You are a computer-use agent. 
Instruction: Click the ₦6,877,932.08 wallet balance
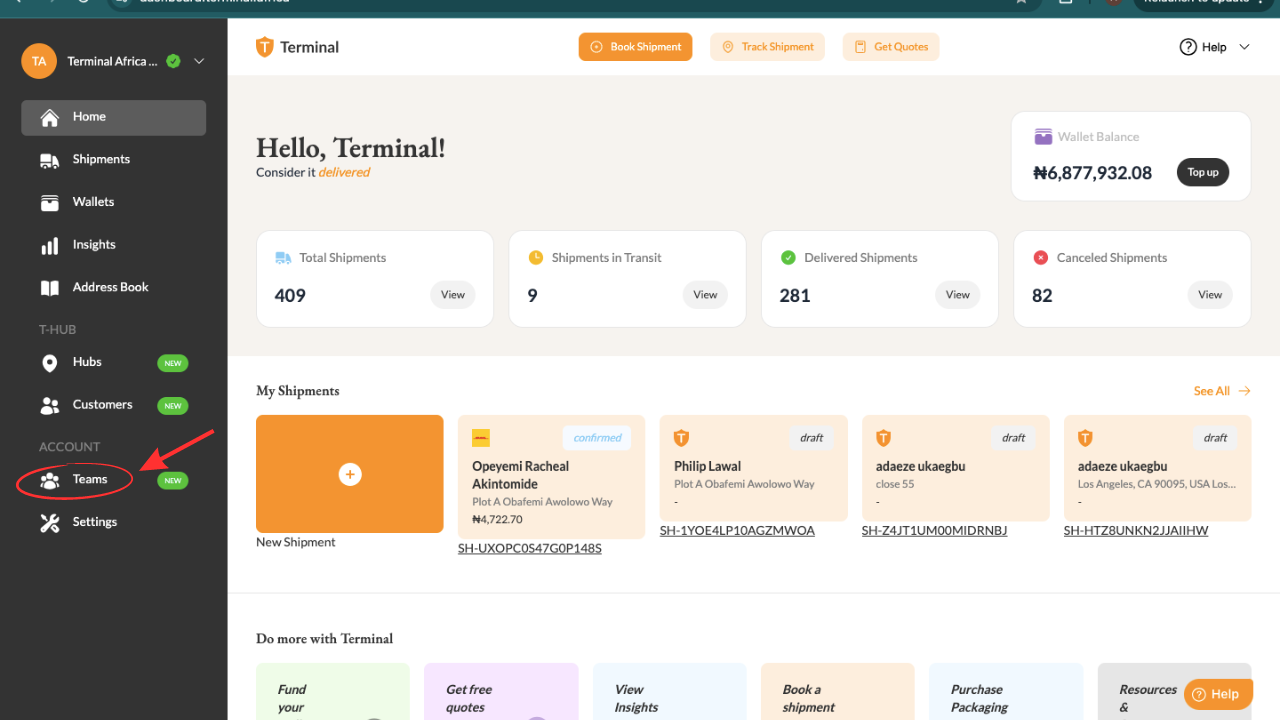point(1093,173)
